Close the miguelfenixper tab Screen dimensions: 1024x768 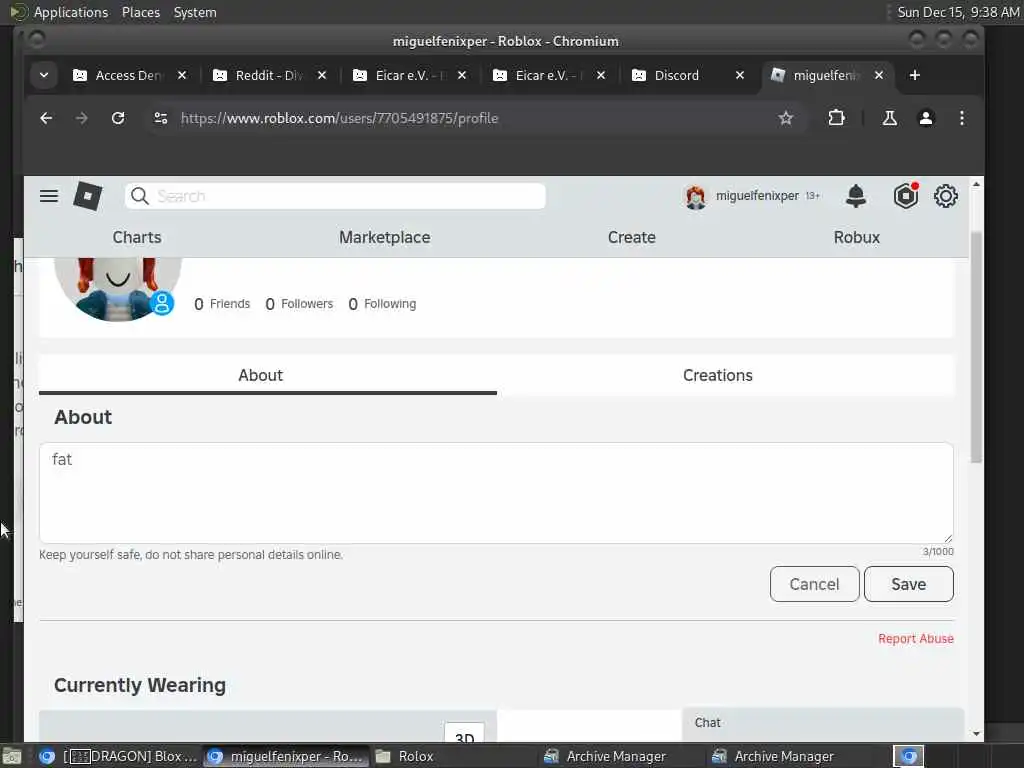[879, 75]
